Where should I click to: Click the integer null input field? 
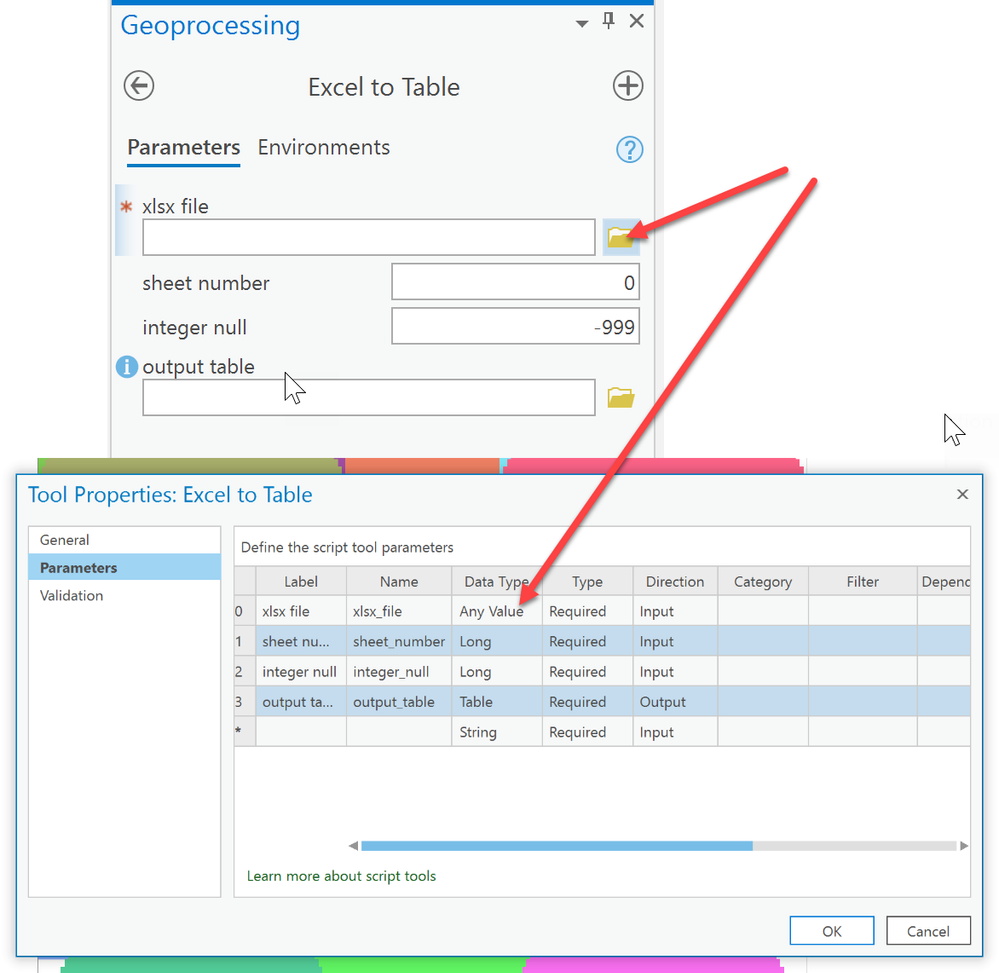coord(515,326)
